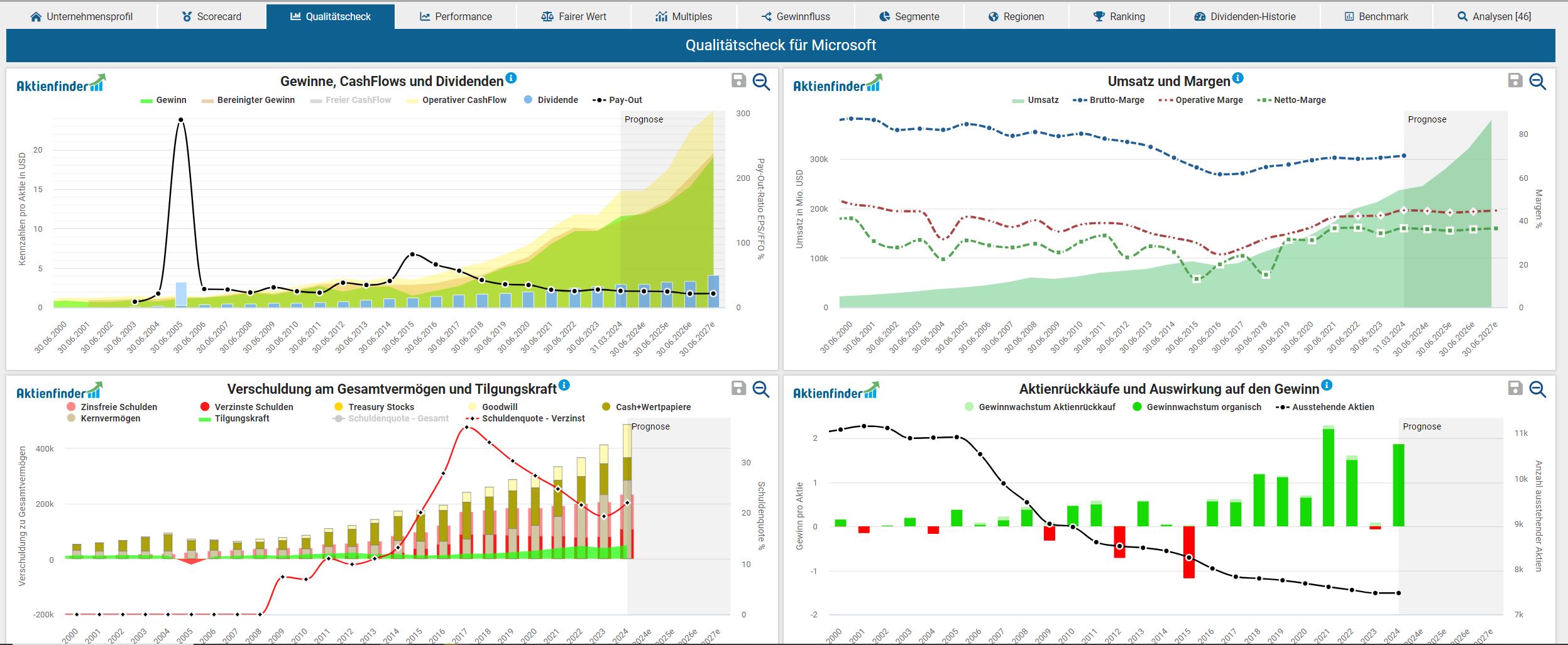Save the Verschuldung am Gesamtvermögen chart
Viewport: 1568px width, 645px height.
click(738, 388)
